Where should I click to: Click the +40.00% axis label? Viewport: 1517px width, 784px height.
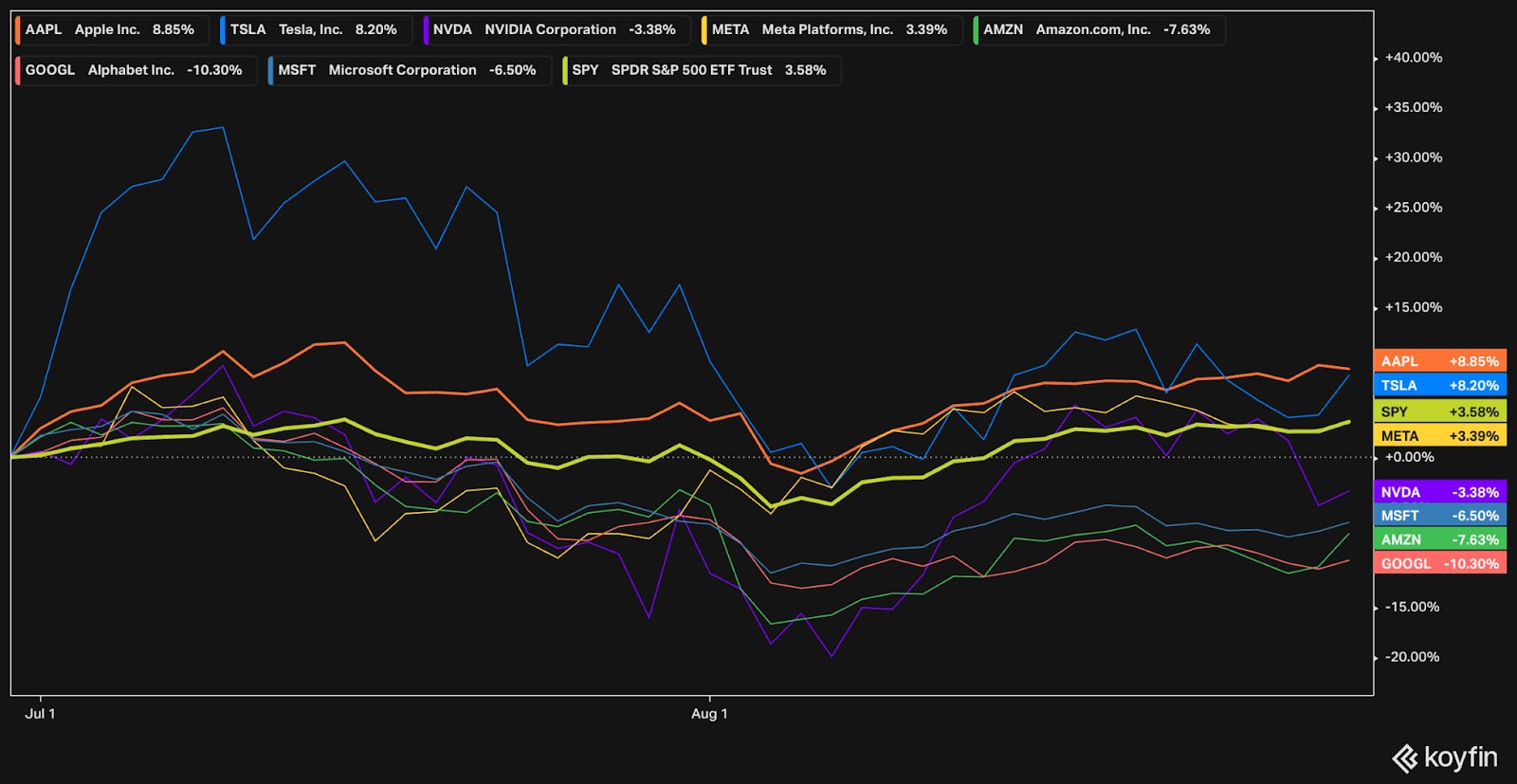pyautogui.click(x=1414, y=58)
